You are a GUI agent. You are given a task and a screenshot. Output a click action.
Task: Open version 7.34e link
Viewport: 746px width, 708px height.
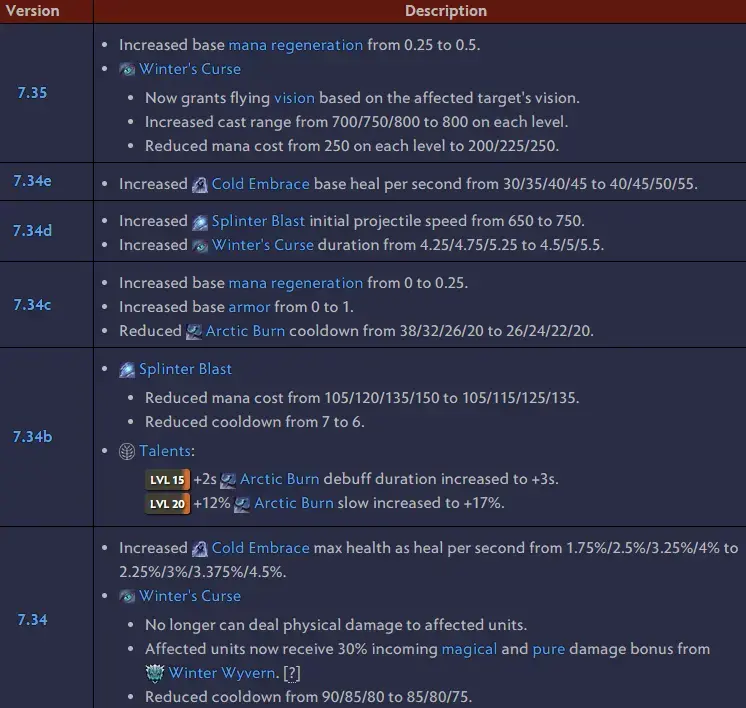click(32, 181)
